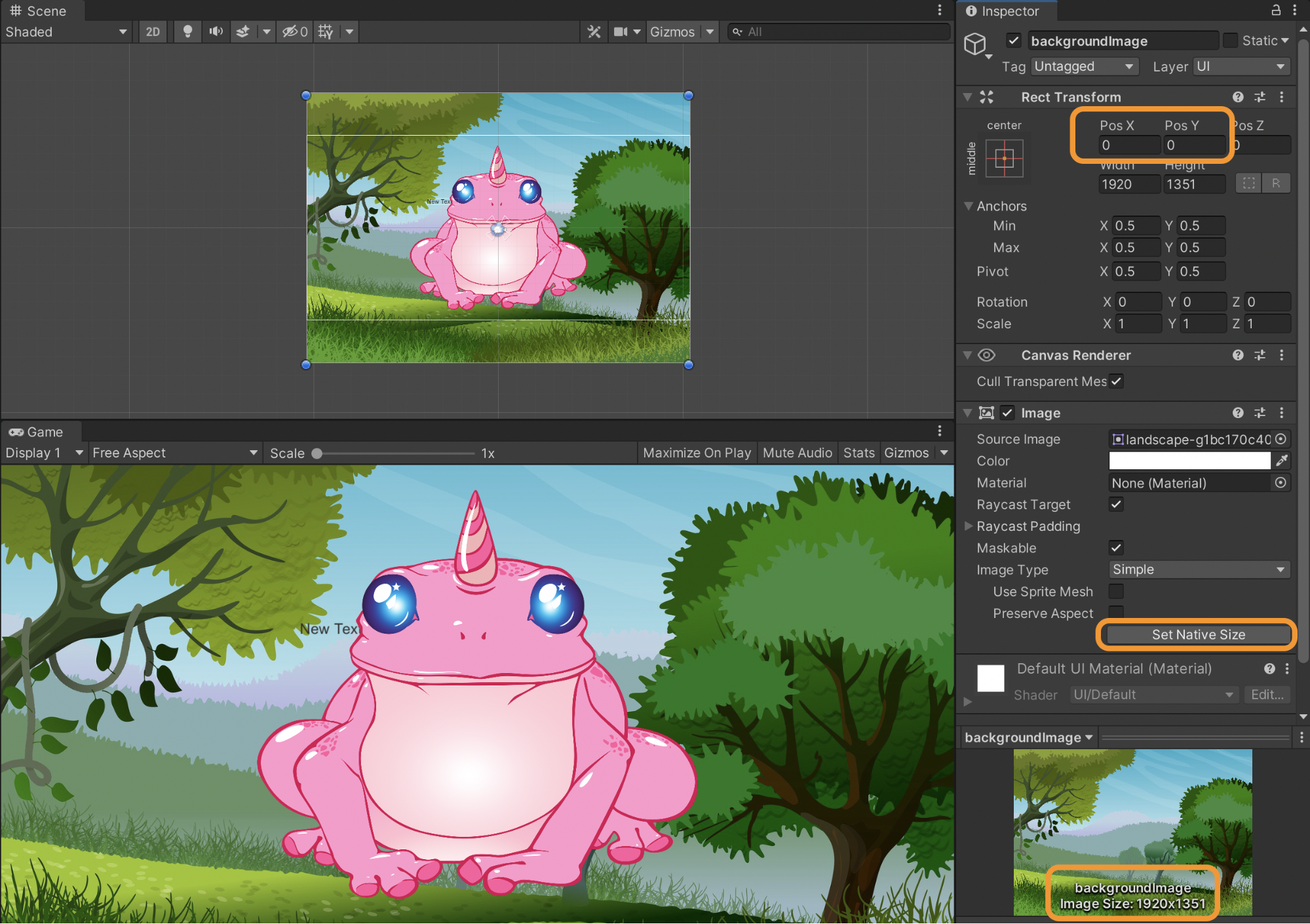1310x924 pixels.
Task: Toggle the scene grid visibility icon
Action: (326, 31)
